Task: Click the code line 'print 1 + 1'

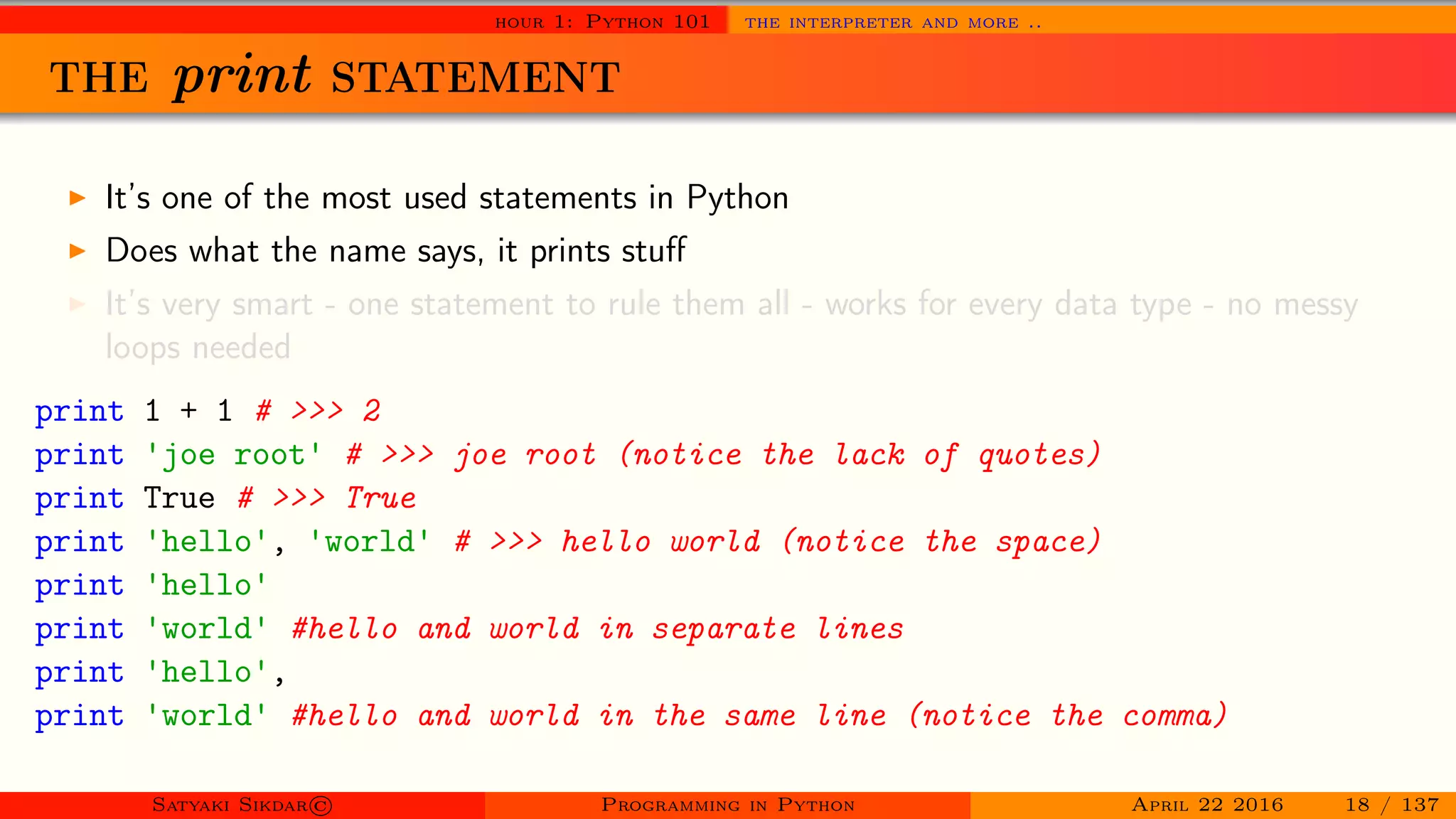Action: click(x=134, y=411)
